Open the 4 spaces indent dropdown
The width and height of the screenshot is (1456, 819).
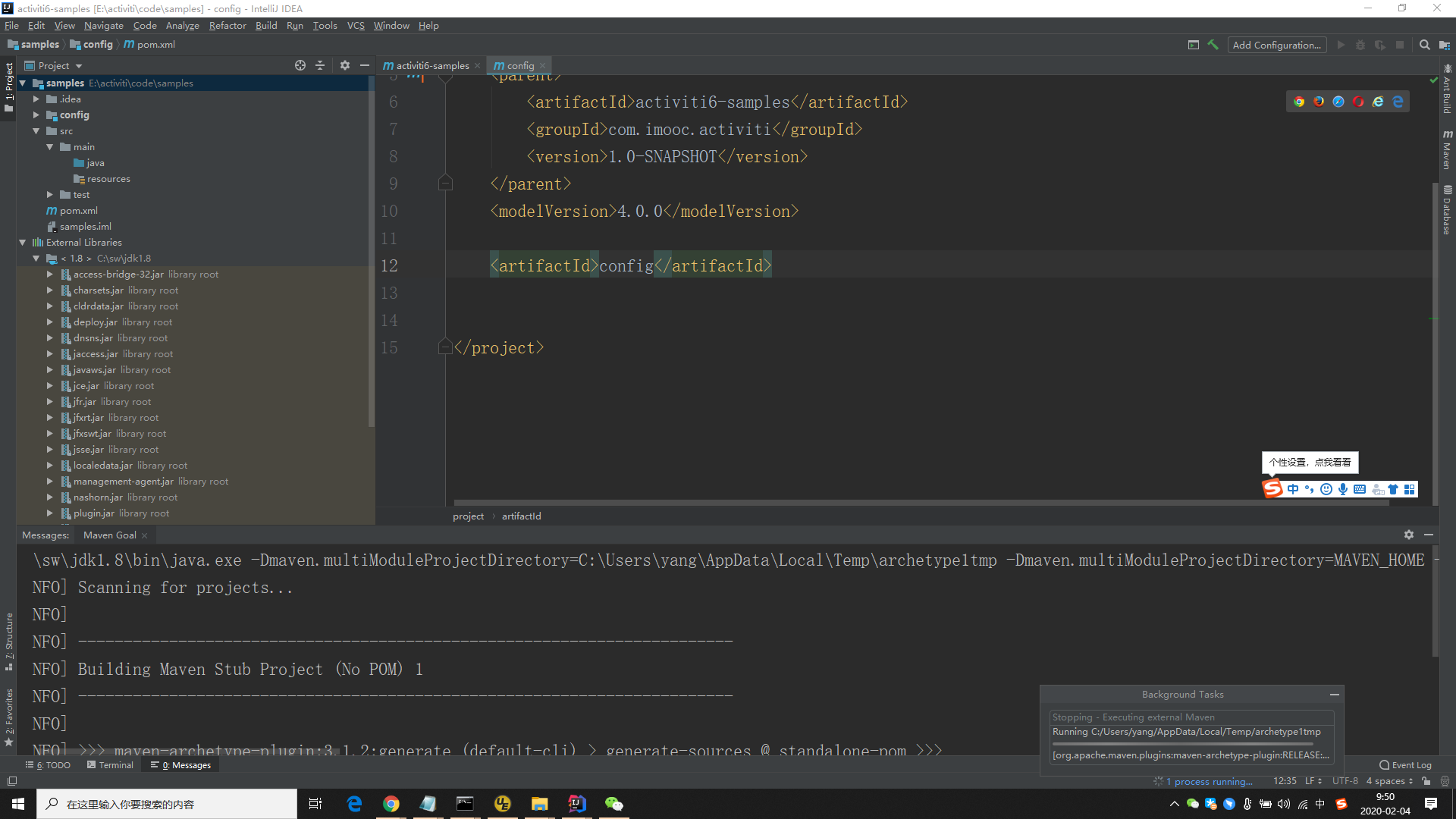tap(1389, 781)
